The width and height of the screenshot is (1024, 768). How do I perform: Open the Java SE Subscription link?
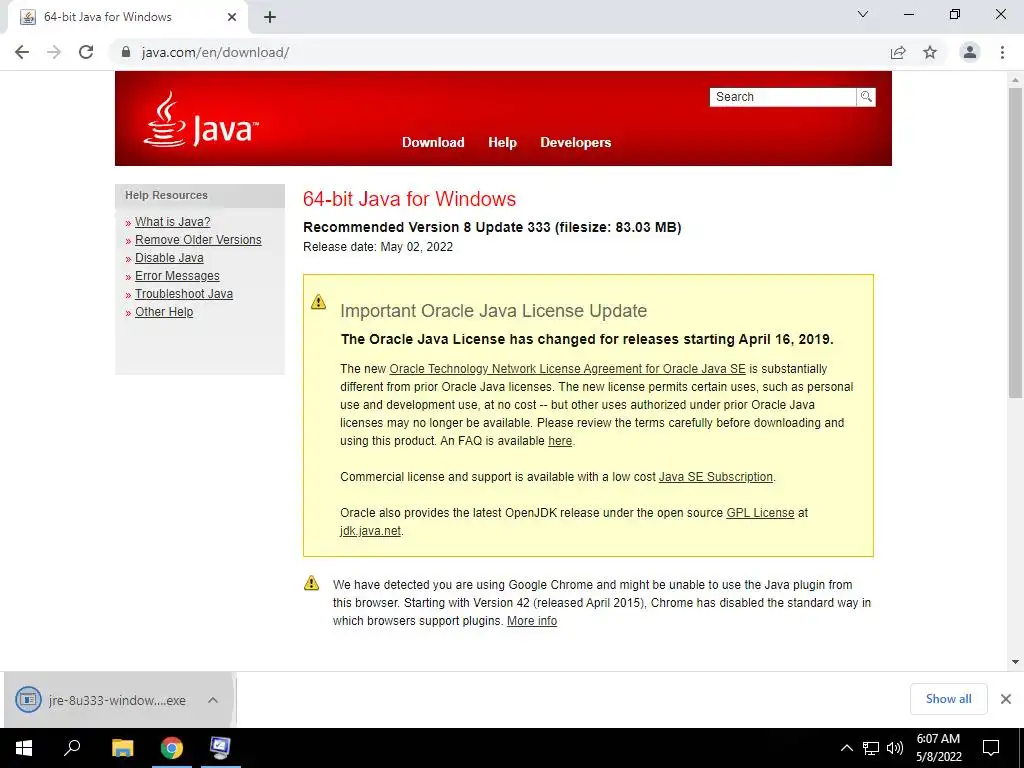[x=715, y=477]
